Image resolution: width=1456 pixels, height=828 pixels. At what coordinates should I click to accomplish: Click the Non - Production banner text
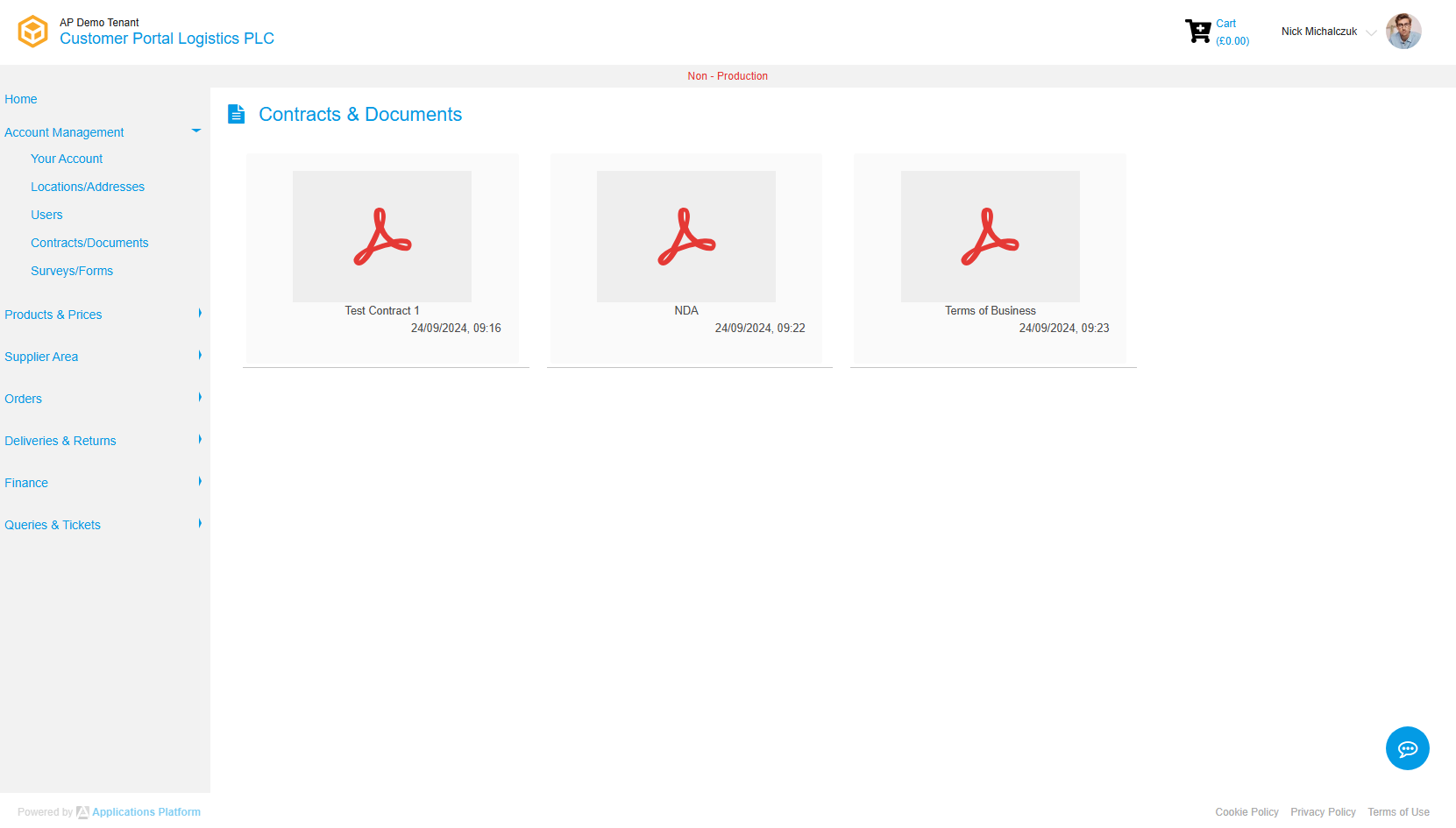click(728, 76)
